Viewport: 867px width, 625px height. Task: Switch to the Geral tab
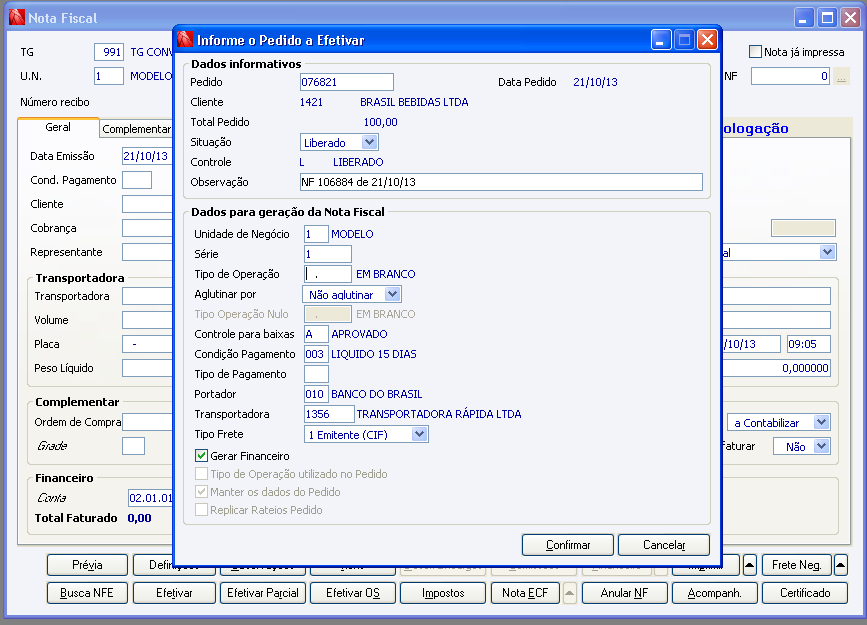click(58, 127)
